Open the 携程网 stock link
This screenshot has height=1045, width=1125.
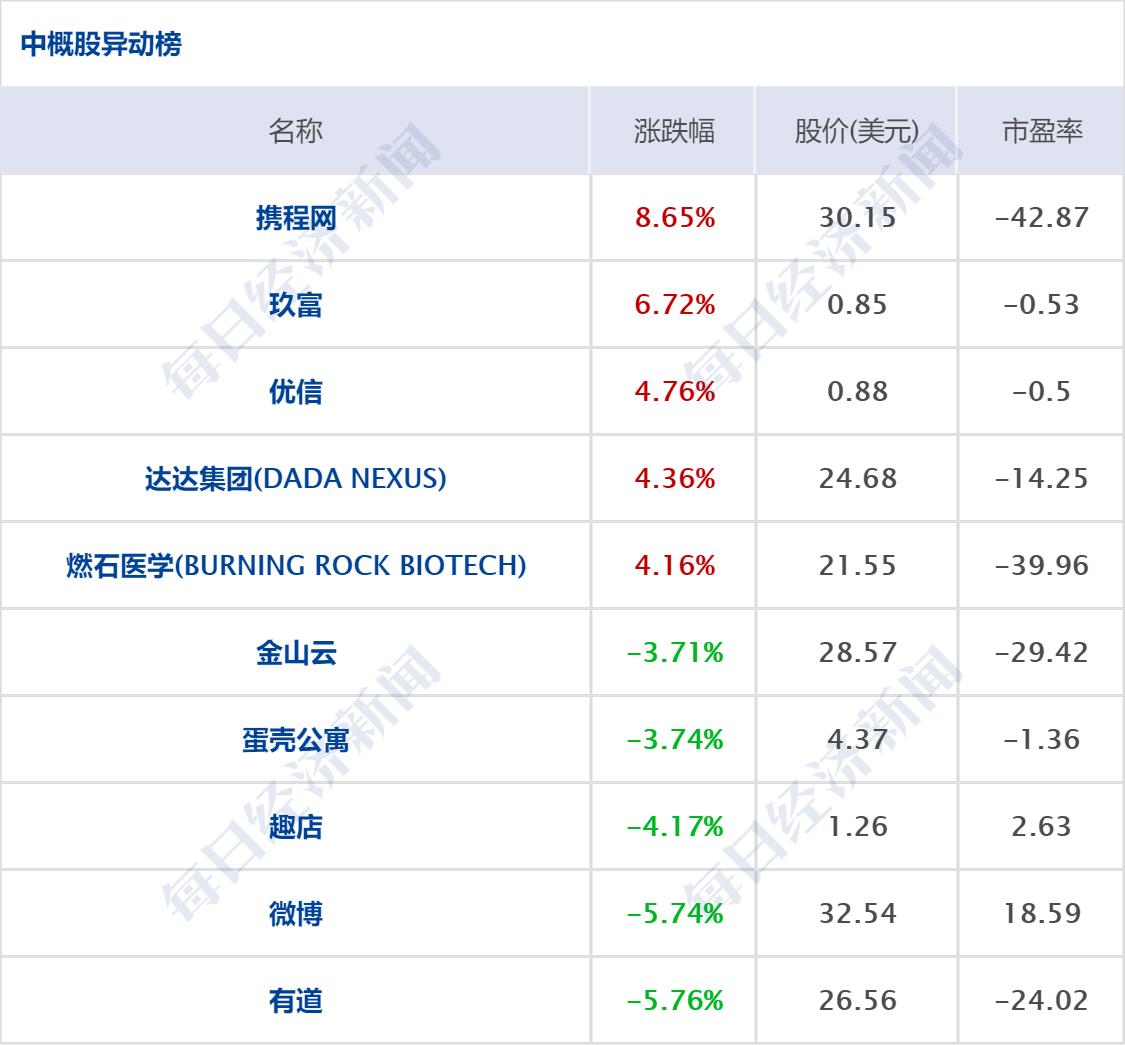pyautogui.click(x=296, y=218)
